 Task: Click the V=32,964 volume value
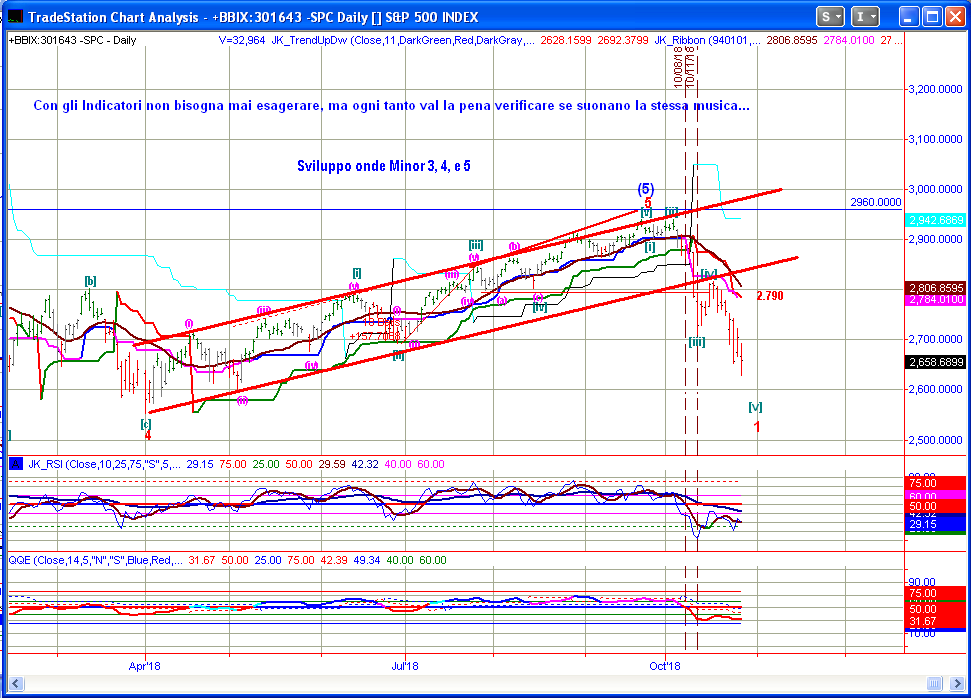point(242,40)
